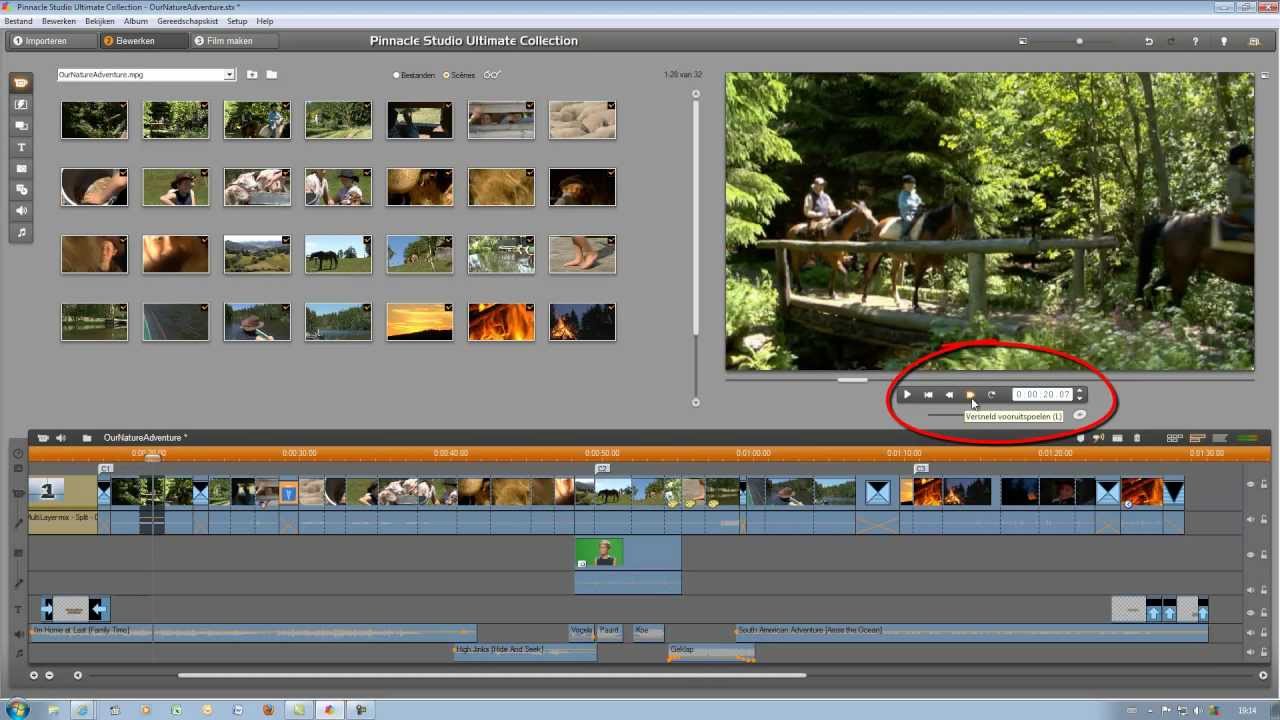
Task: Open the Bestand menu
Action: coord(18,21)
